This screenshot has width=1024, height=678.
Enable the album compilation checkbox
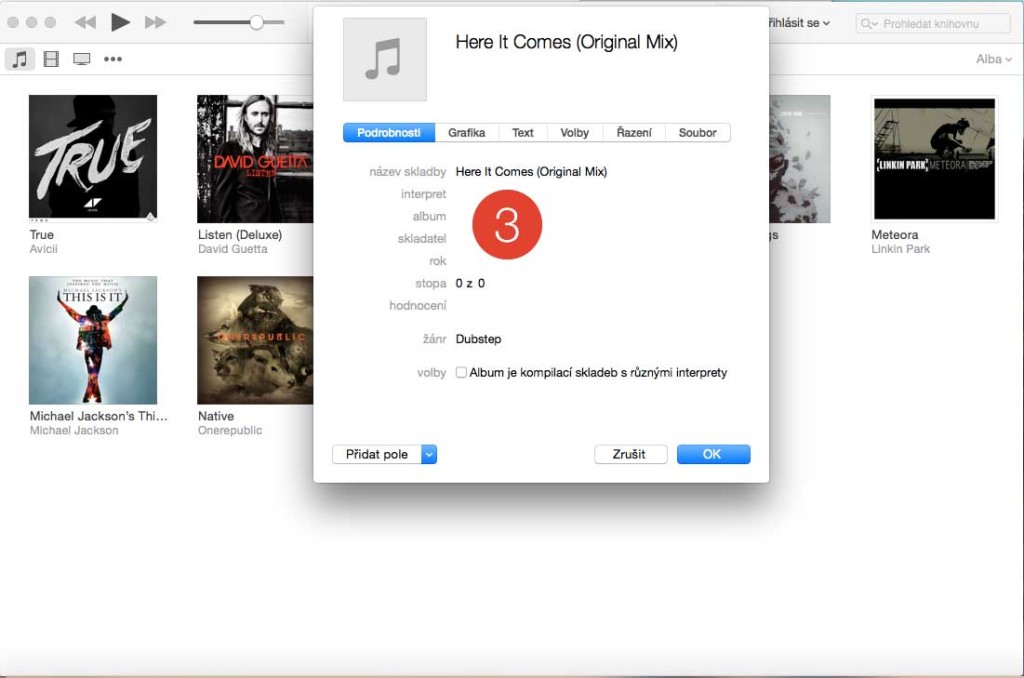[461, 372]
